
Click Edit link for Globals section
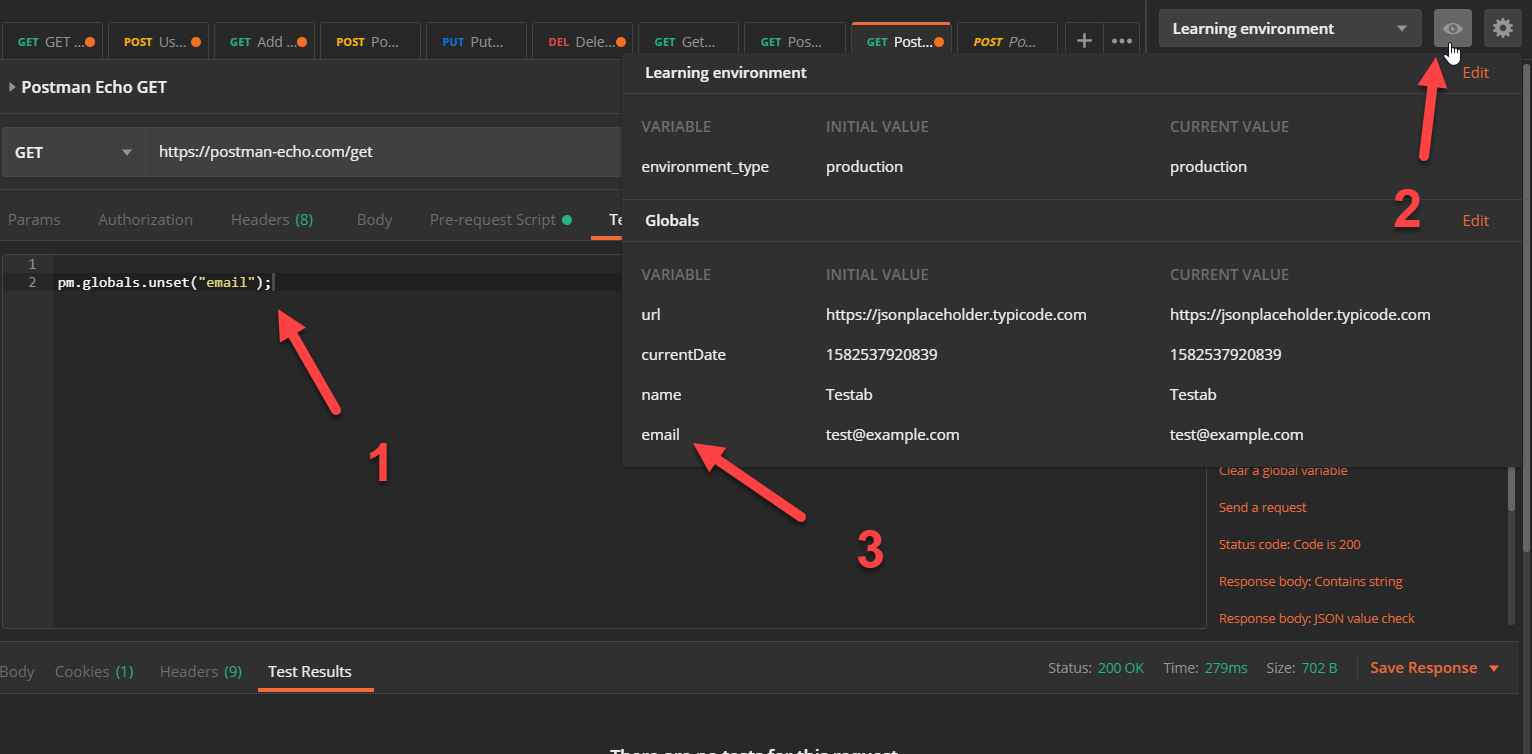pos(1476,220)
